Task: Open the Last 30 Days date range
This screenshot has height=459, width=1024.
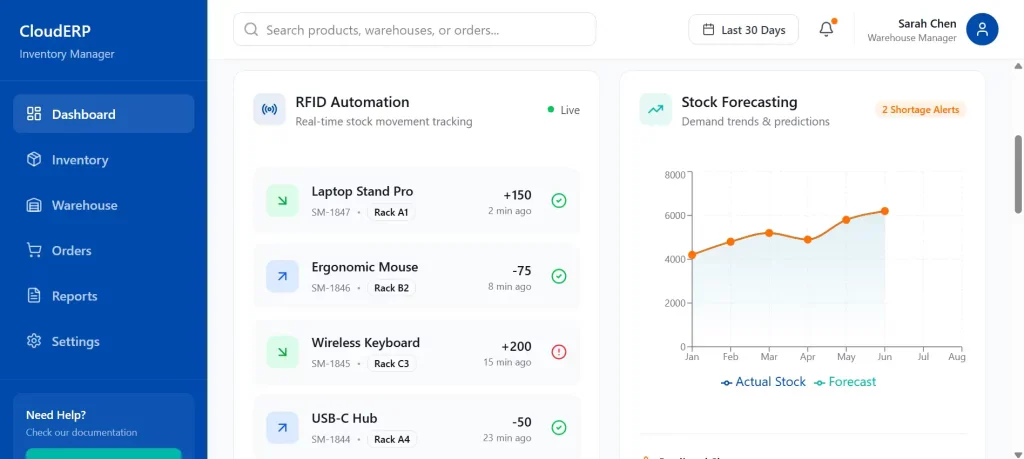Action: [x=743, y=29]
